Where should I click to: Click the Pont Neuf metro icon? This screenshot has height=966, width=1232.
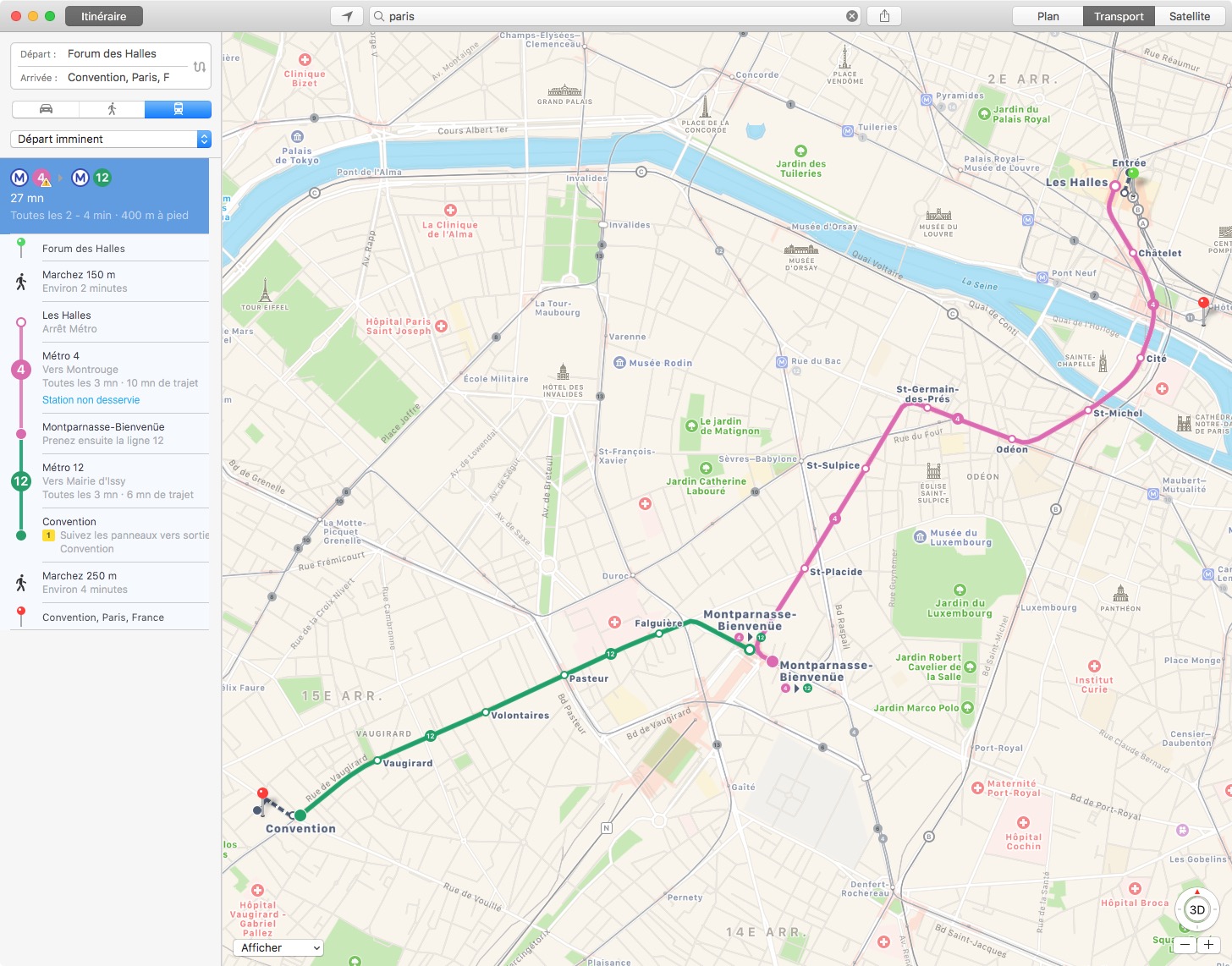(1042, 277)
